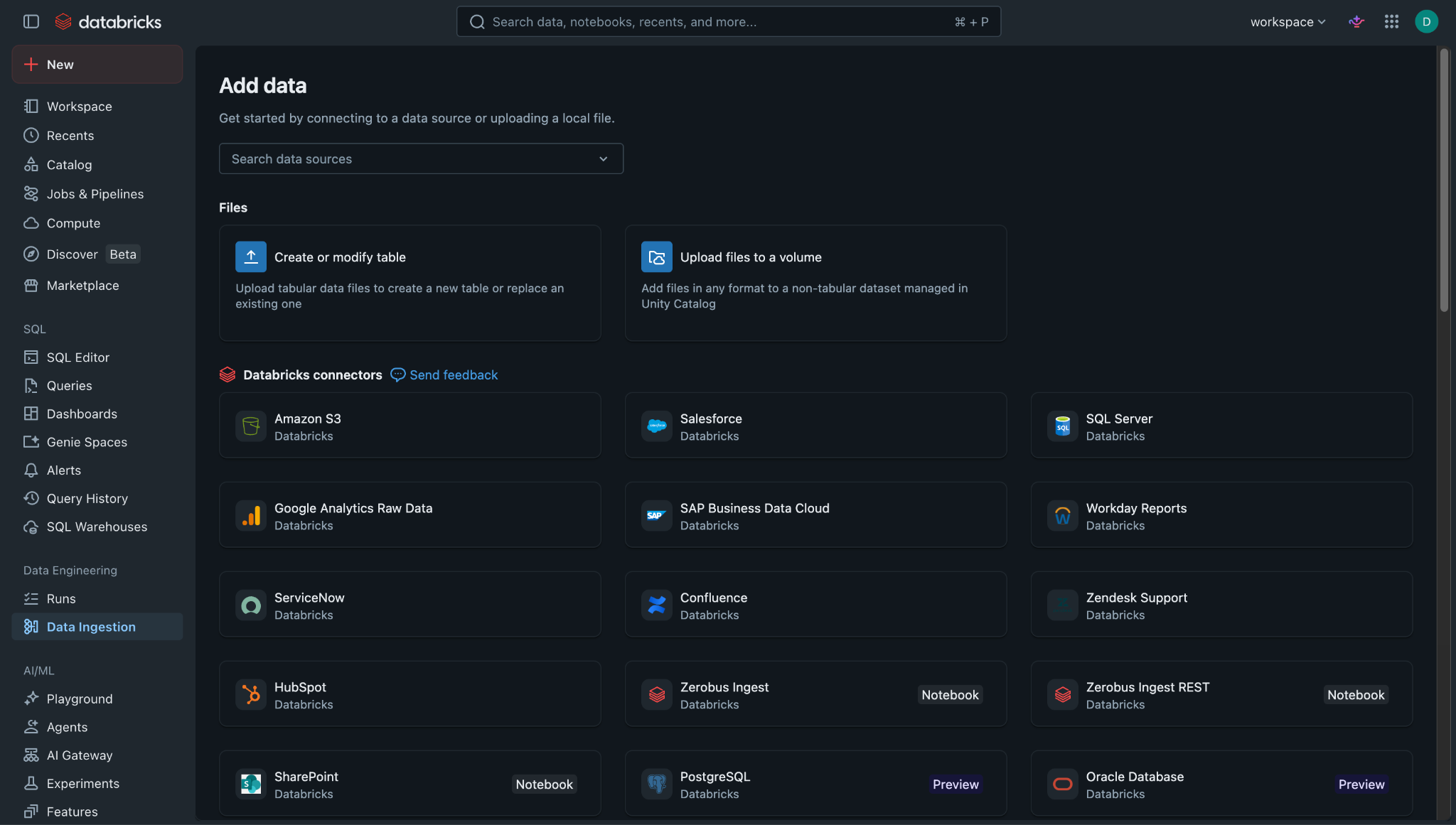Select the Salesforce connector card
Image resolution: width=1456 pixels, height=825 pixels.
coord(816,426)
